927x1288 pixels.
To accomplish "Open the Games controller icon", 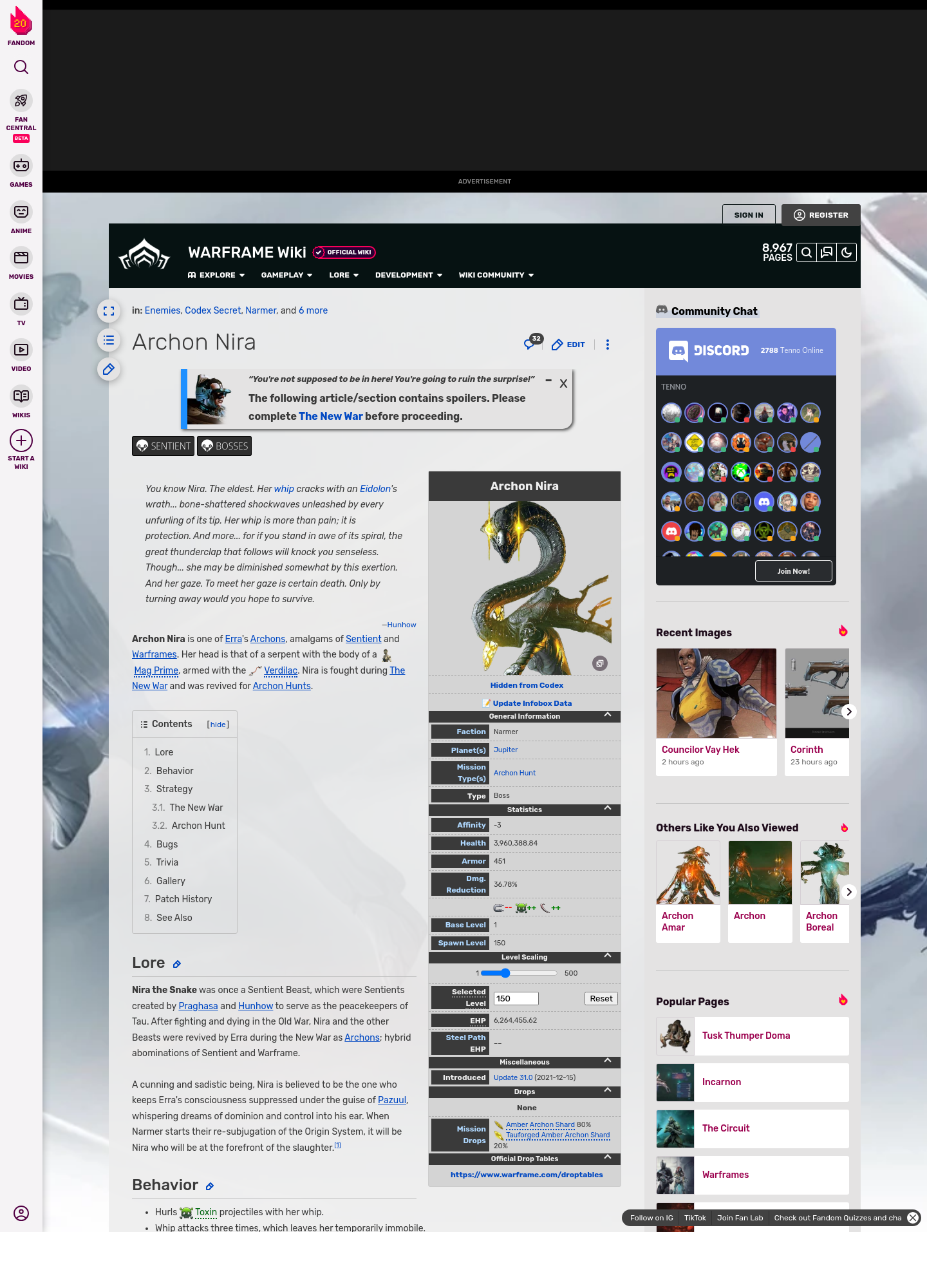I will point(21,166).
